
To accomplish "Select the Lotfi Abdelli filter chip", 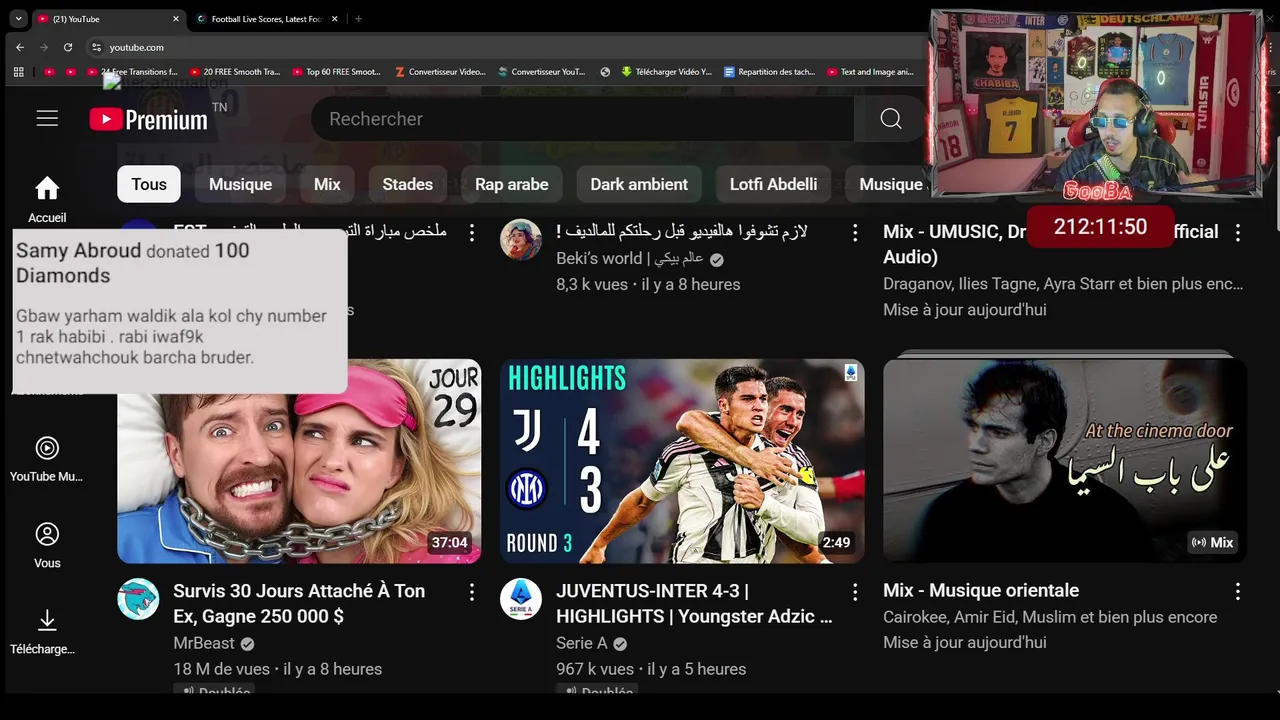I will [x=773, y=184].
